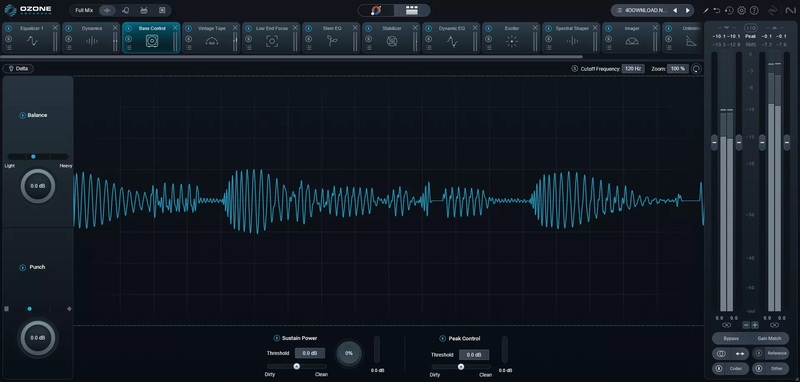Toggle the Vintage Tape power button
The width and height of the screenshot is (800, 382).
coord(188,29)
